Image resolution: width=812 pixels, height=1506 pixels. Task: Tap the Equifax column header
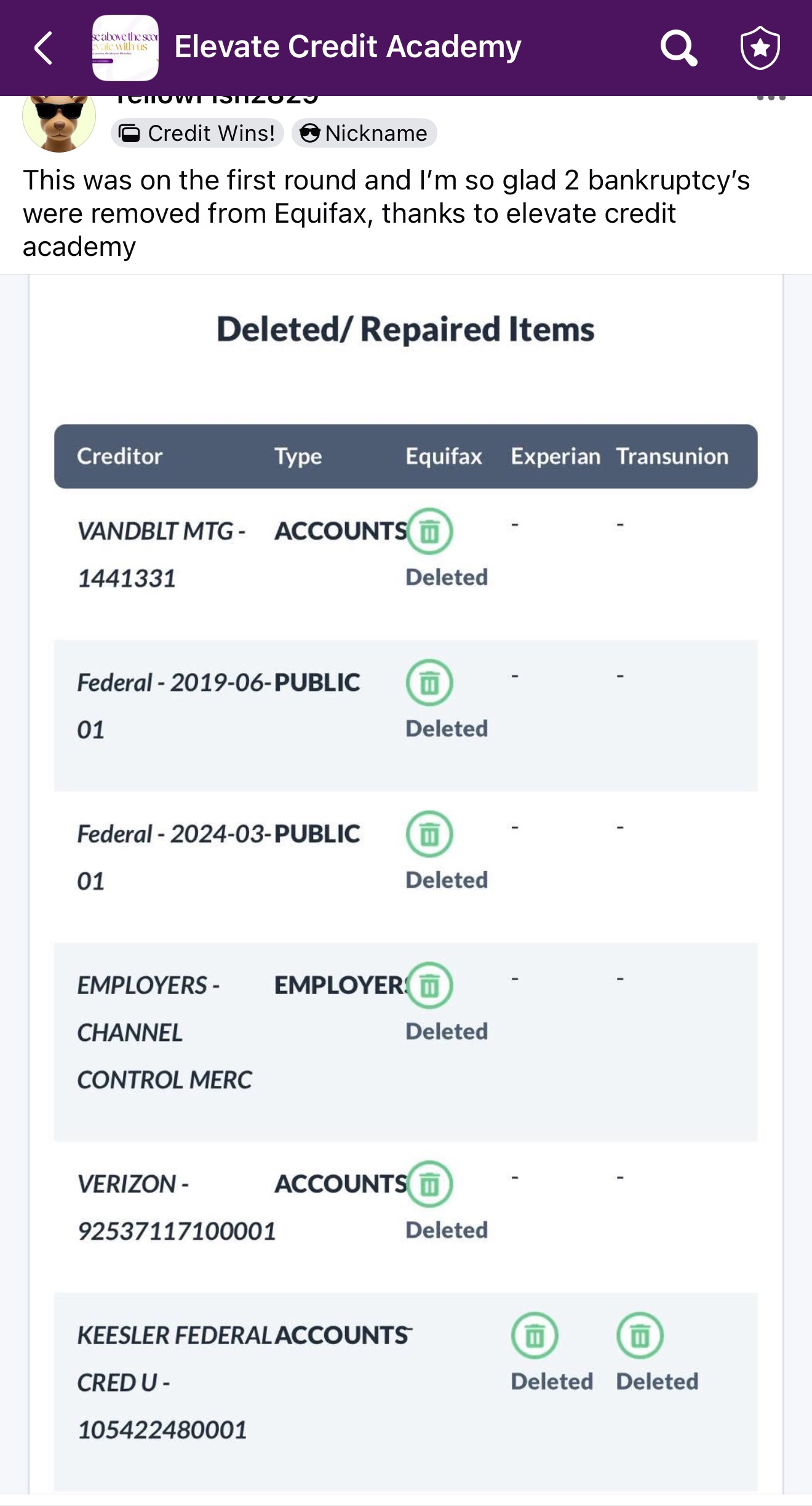coord(444,456)
